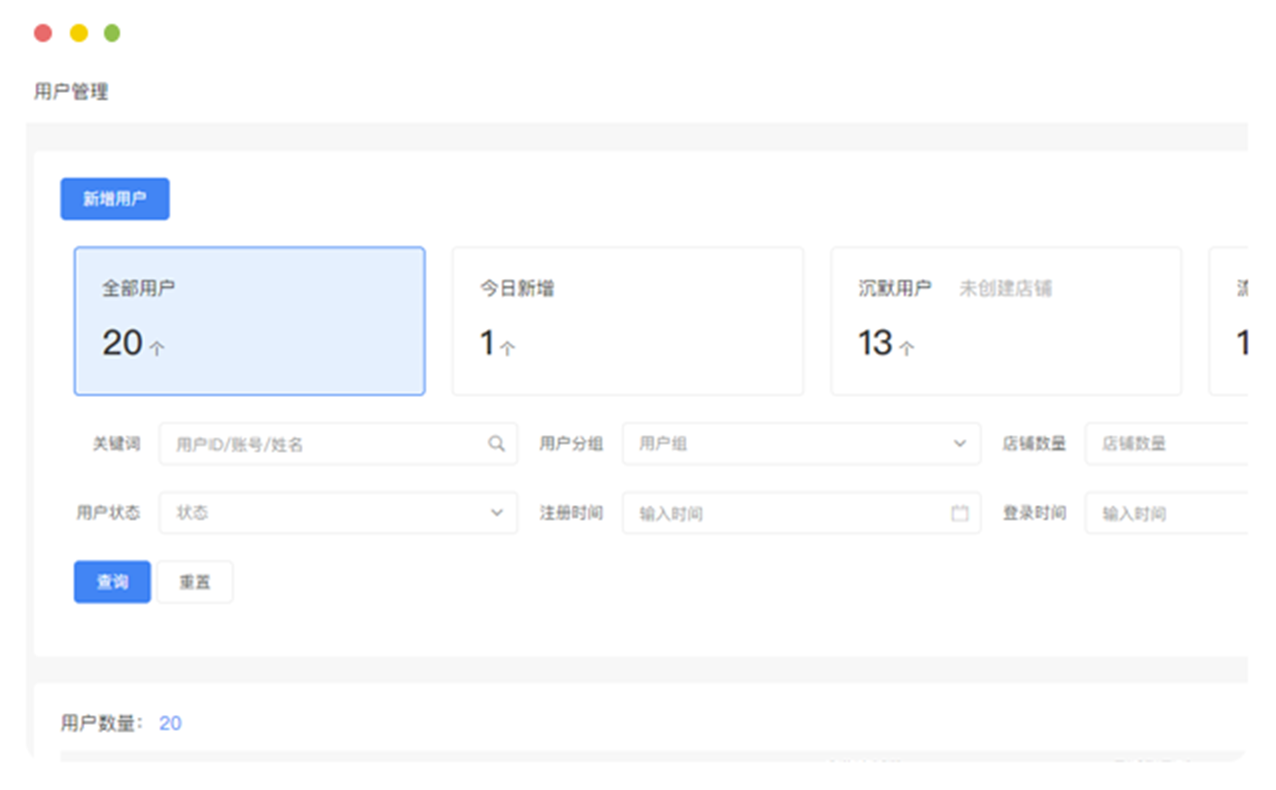Screen dimensions: 1276x790
Task: Click the 用户管理 page title
Action: [71, 92]
